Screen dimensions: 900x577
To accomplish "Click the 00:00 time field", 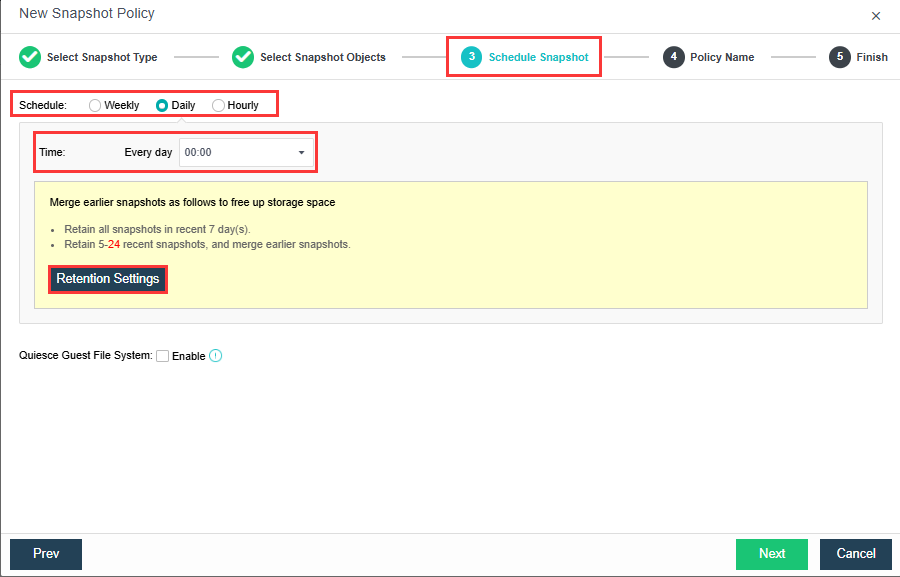I will (235, 153).
